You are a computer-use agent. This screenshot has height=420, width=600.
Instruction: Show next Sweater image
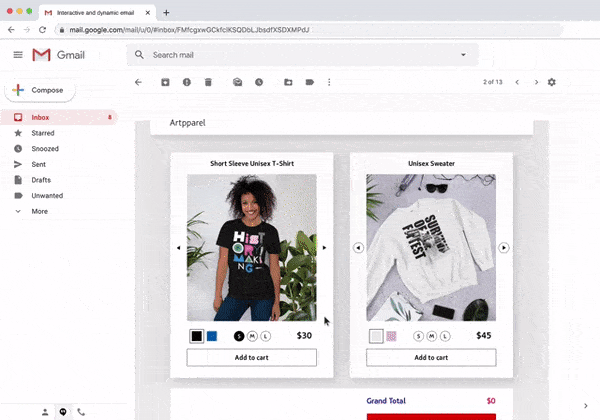(x=504, y=248)
